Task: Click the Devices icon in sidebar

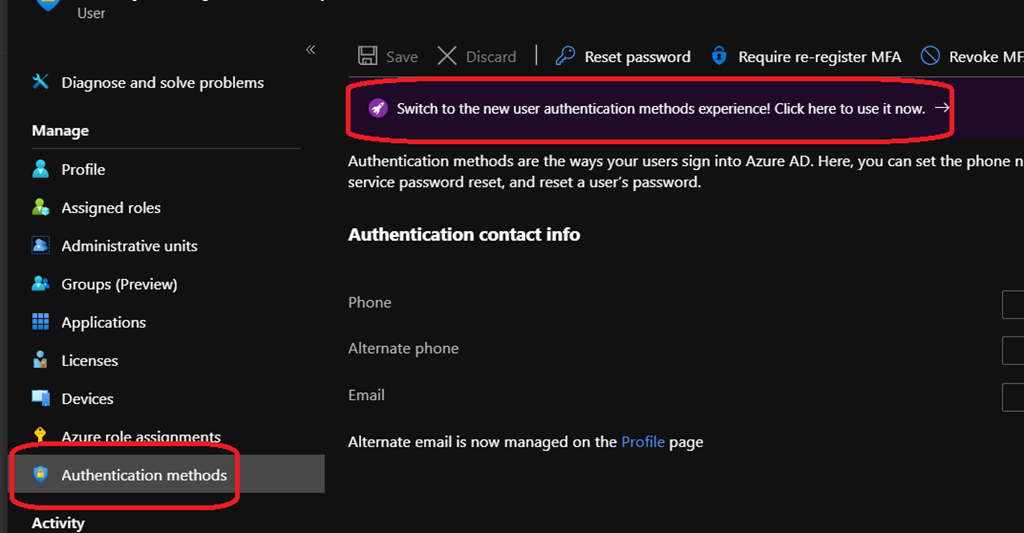Action: coord(41,398)
